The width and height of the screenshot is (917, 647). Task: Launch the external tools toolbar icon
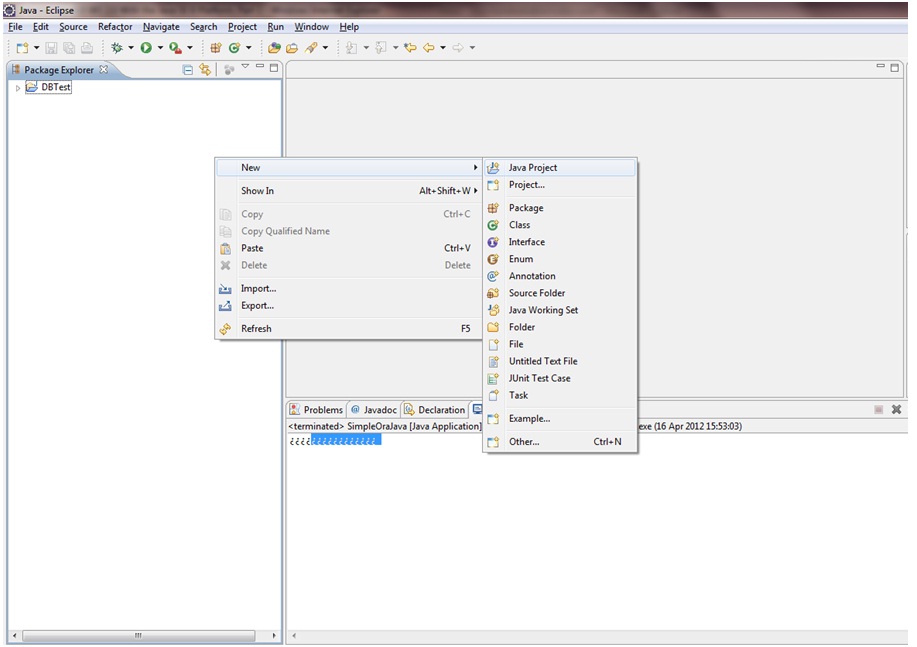(x=174, y=47)
